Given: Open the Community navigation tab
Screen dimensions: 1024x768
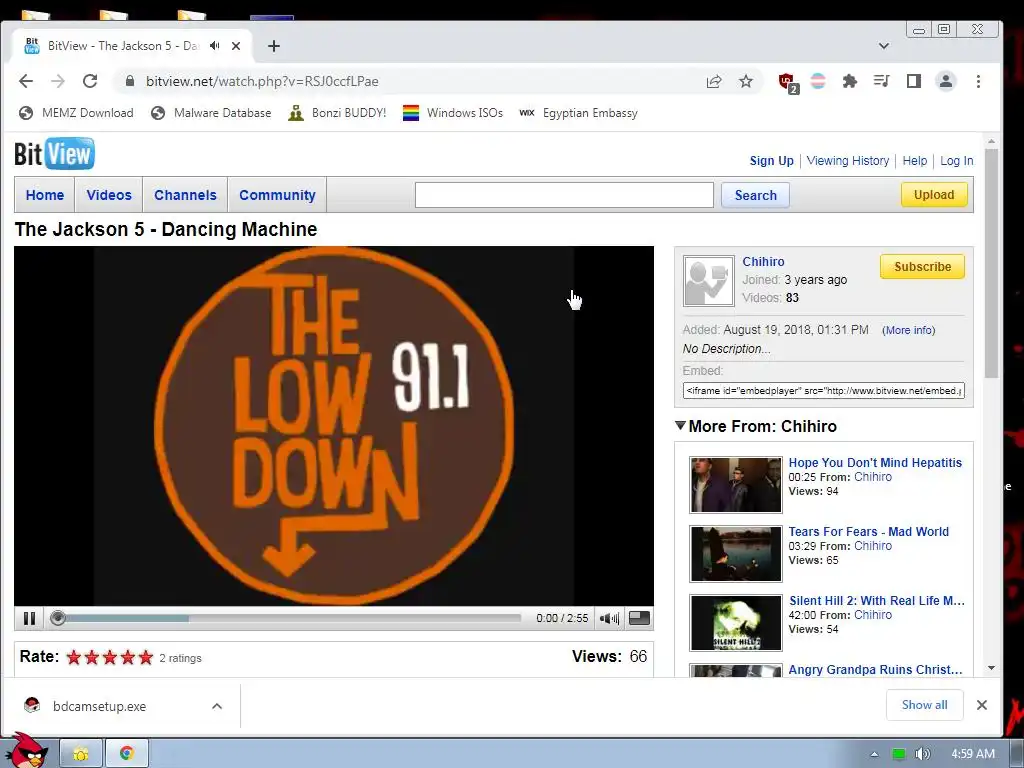Looking at the screenshot, I should (x=277, y=195).
